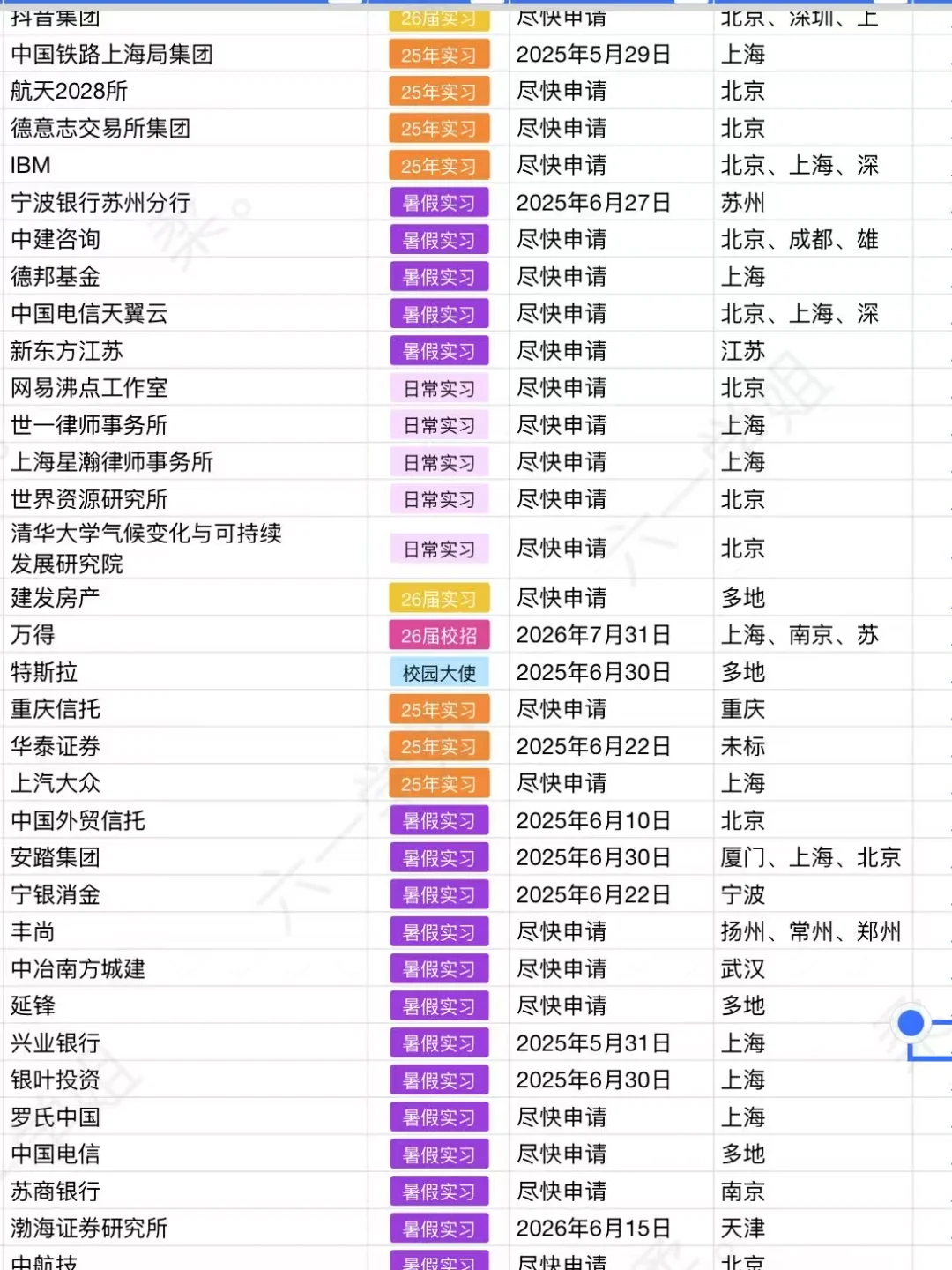
Task: Select the 新东方江苏 cell
Action: 185,351
